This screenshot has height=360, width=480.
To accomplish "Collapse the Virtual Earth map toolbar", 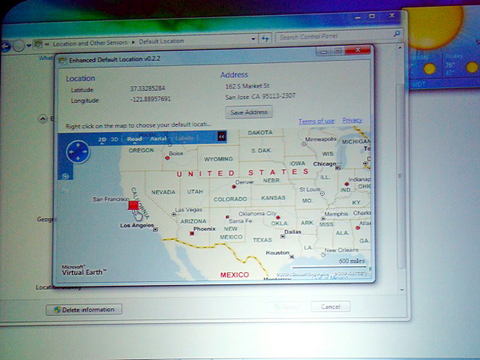I will pyautogui.click(x=222, y=136).
